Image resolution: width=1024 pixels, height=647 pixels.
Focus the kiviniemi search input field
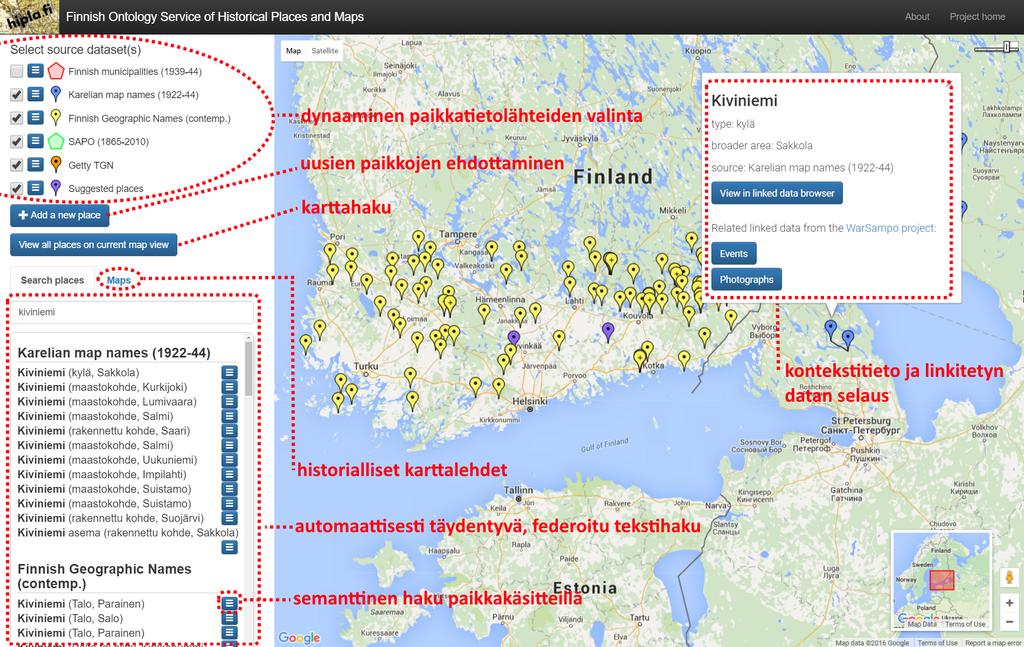[x=132, y=312]
